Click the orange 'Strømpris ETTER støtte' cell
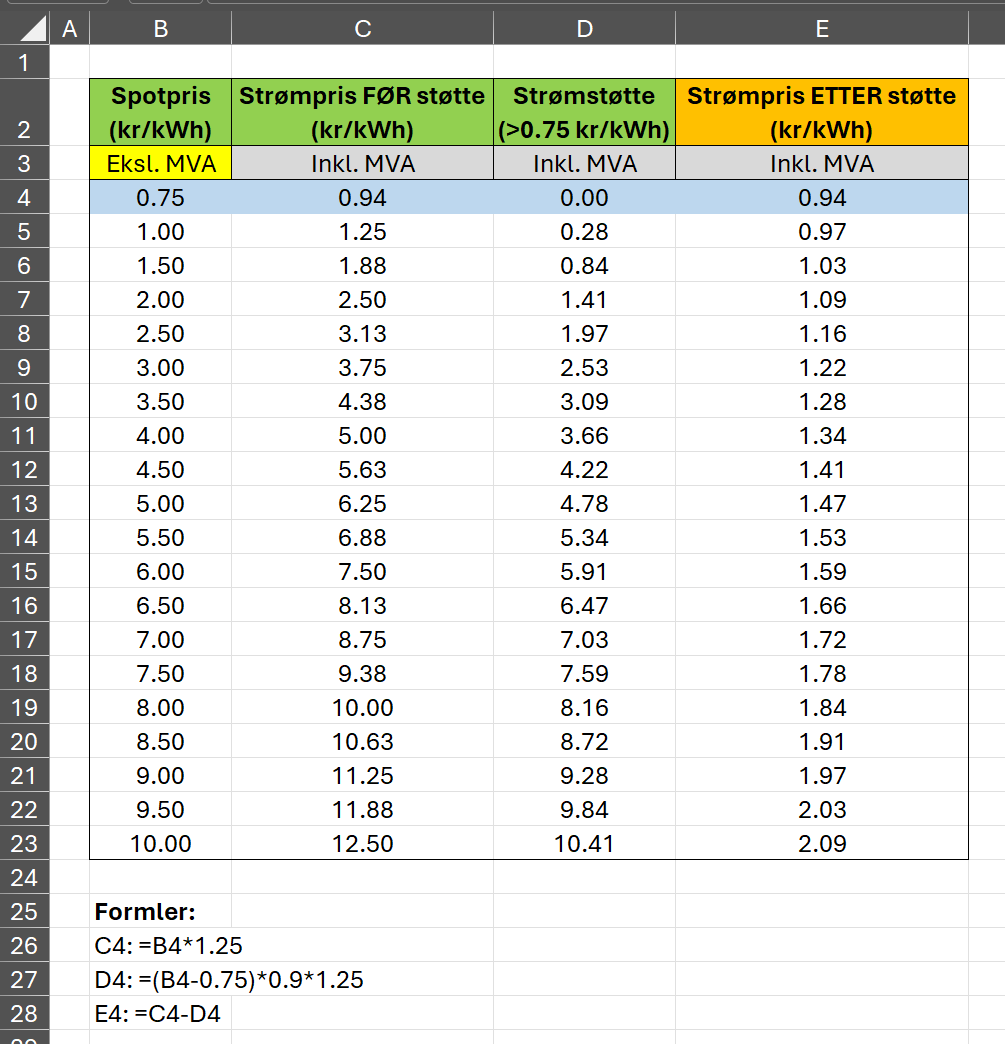This screenshot has width=1005, height=1044. click(x=822, y=113)
